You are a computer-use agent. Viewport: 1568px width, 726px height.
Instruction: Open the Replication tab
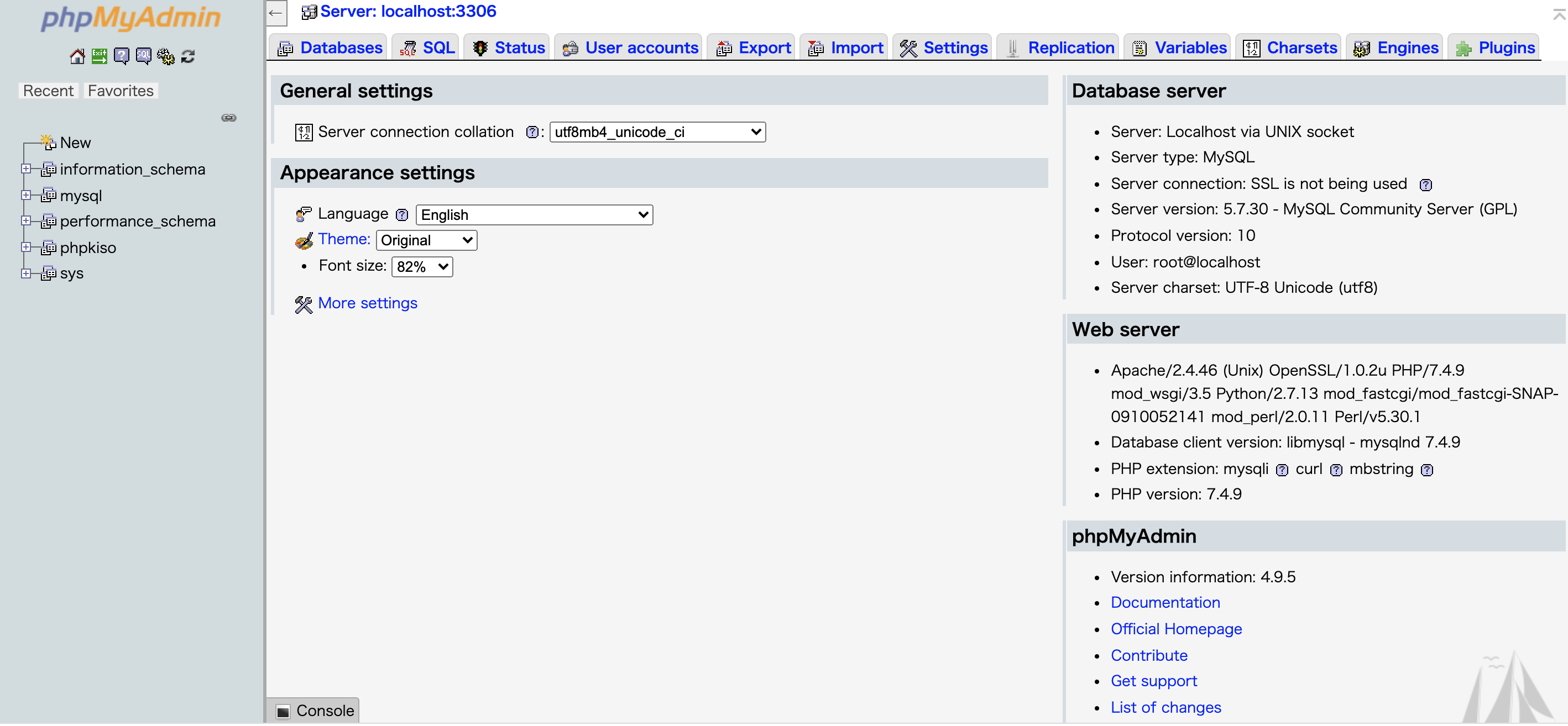(x=1071, y=48)
